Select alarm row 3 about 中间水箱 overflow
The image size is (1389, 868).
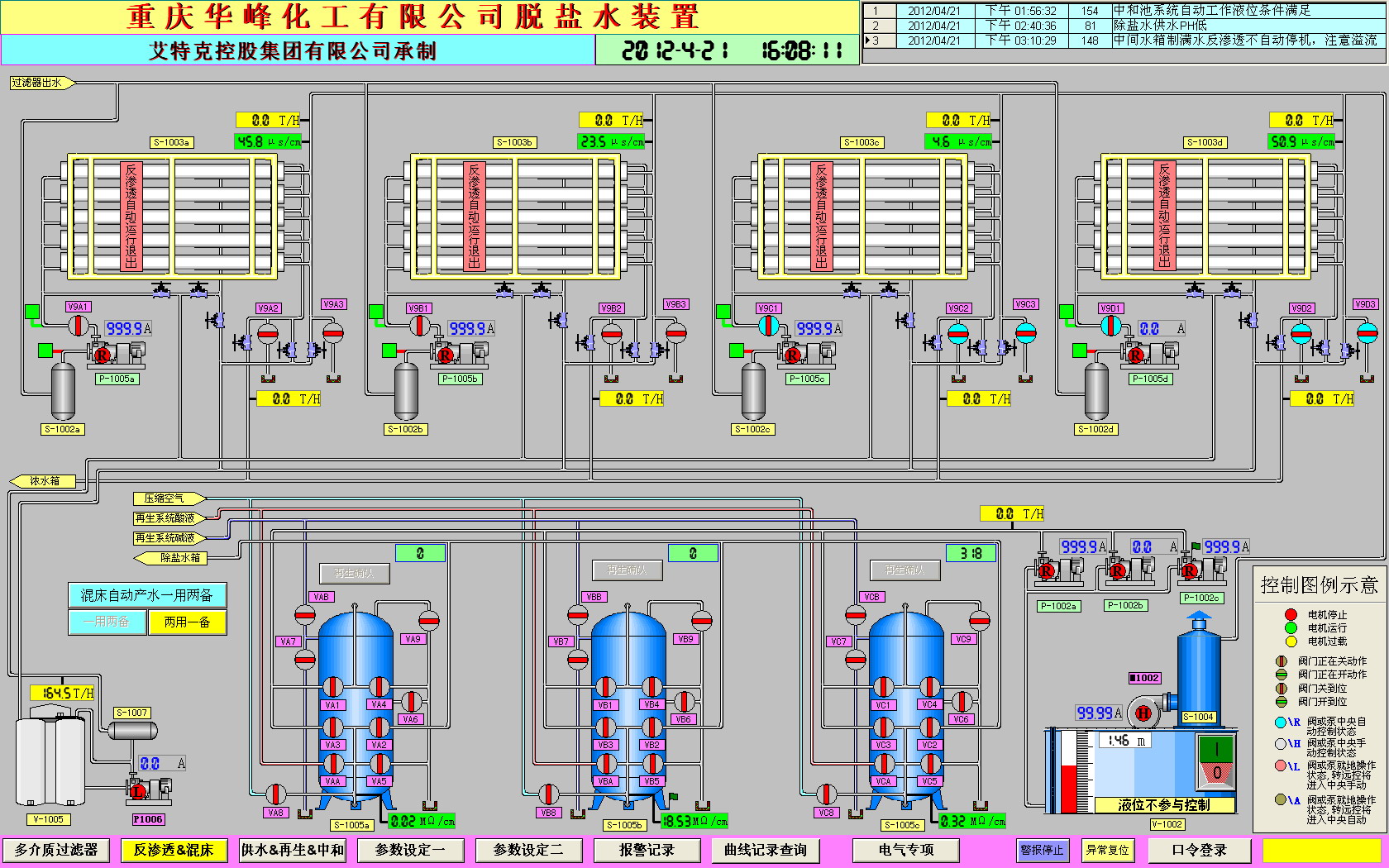point(1125,41)
